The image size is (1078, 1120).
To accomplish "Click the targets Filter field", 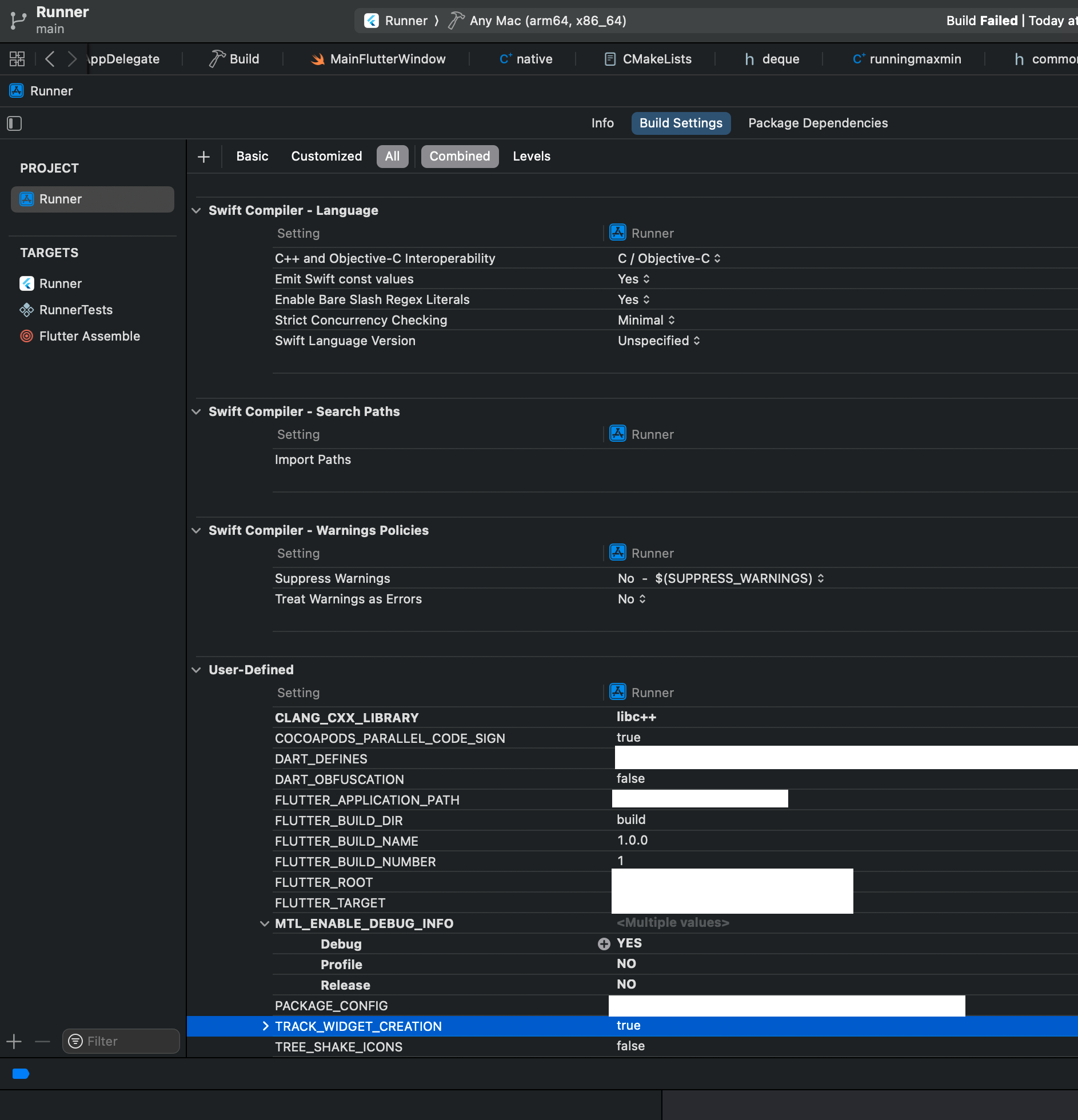I will click(x=121, y=1041).
